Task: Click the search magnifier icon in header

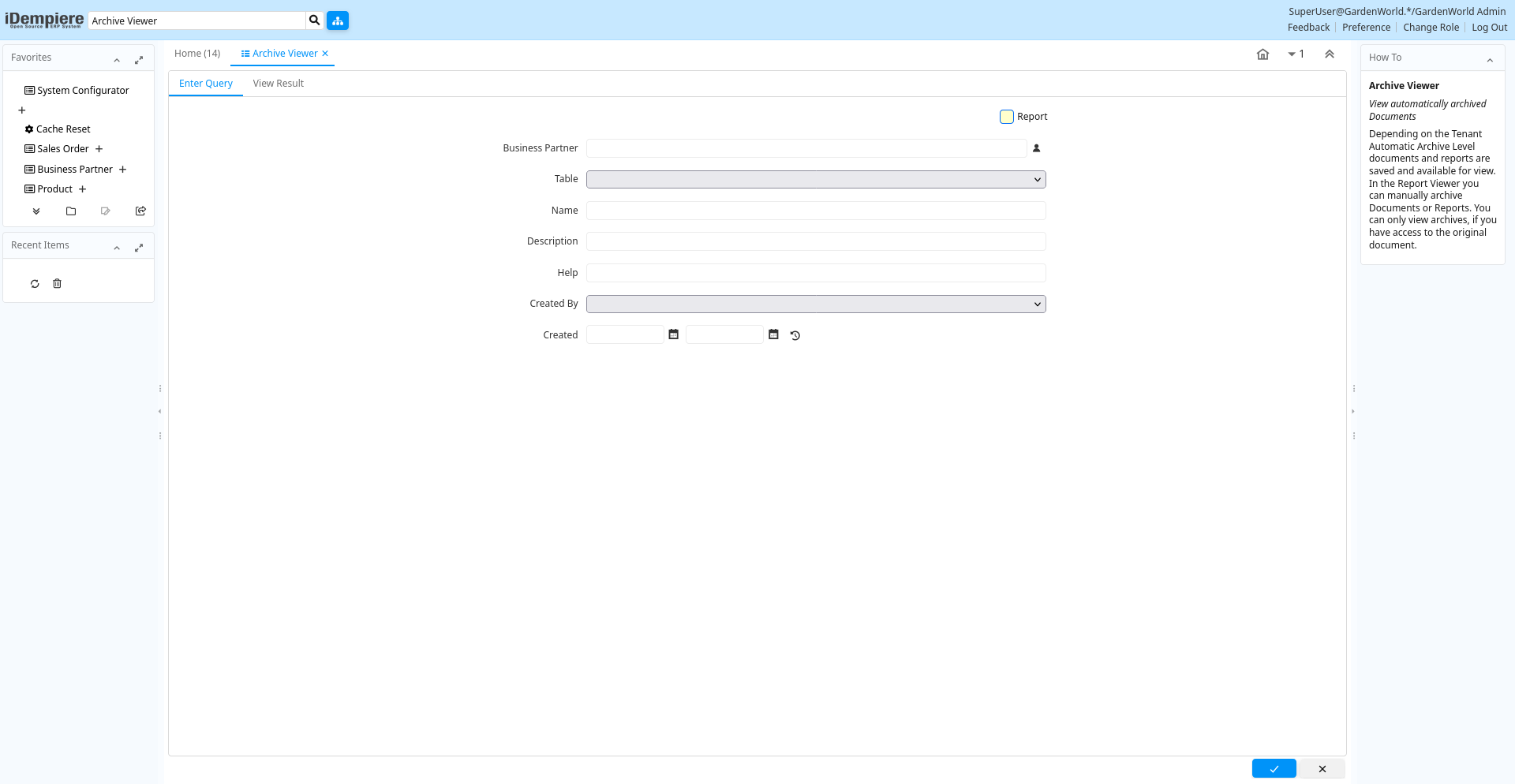Action: click(314, 21)
